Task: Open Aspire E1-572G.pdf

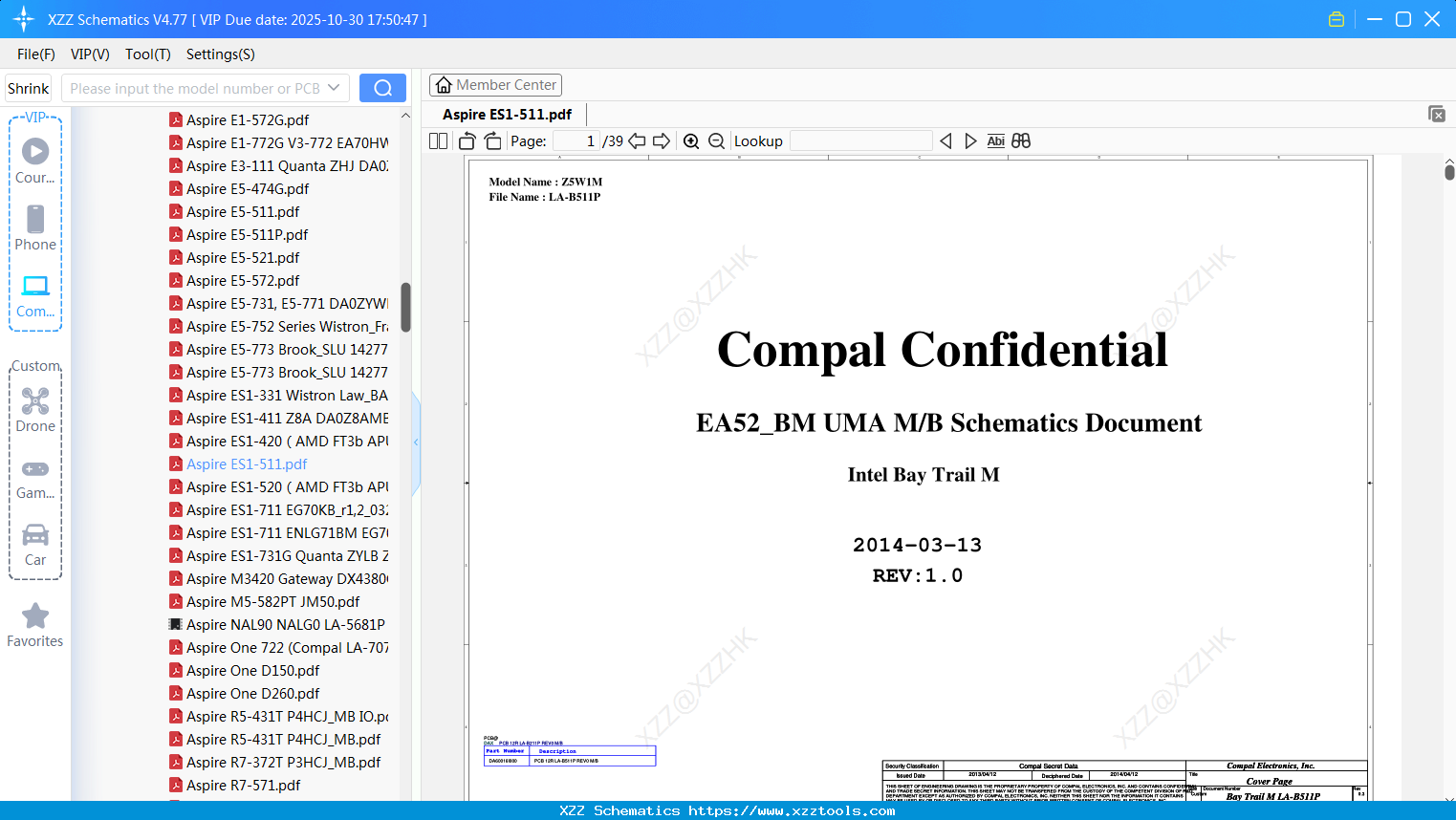Action: [x=248, y=119]
